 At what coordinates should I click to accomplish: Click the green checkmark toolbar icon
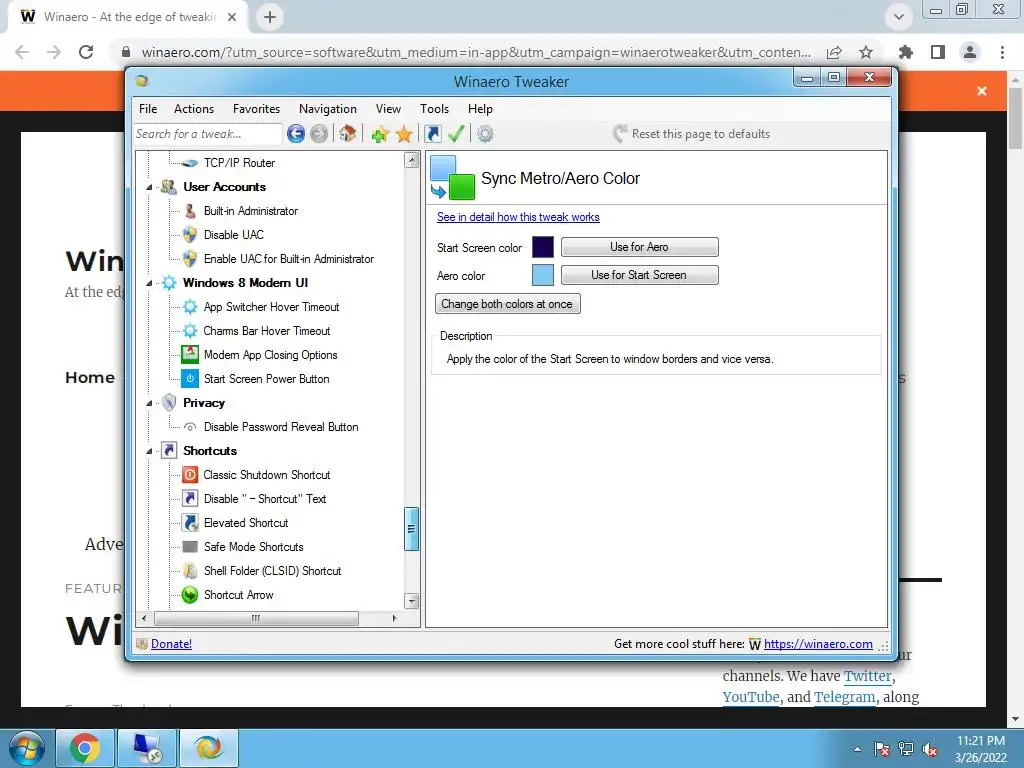coord(456,133)
